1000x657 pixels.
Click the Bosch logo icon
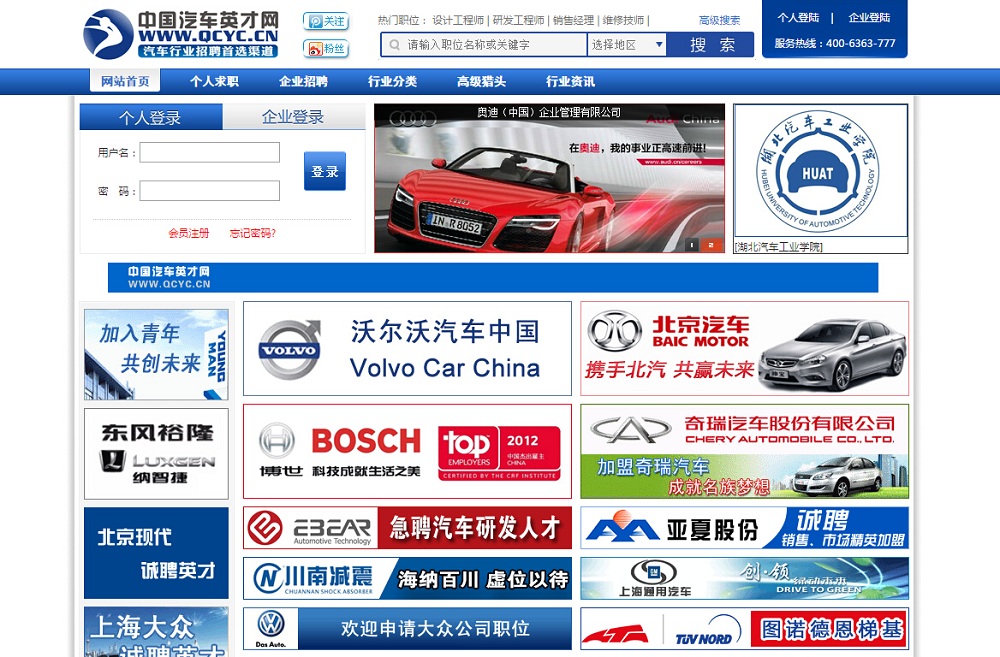[x=277, y=441]
